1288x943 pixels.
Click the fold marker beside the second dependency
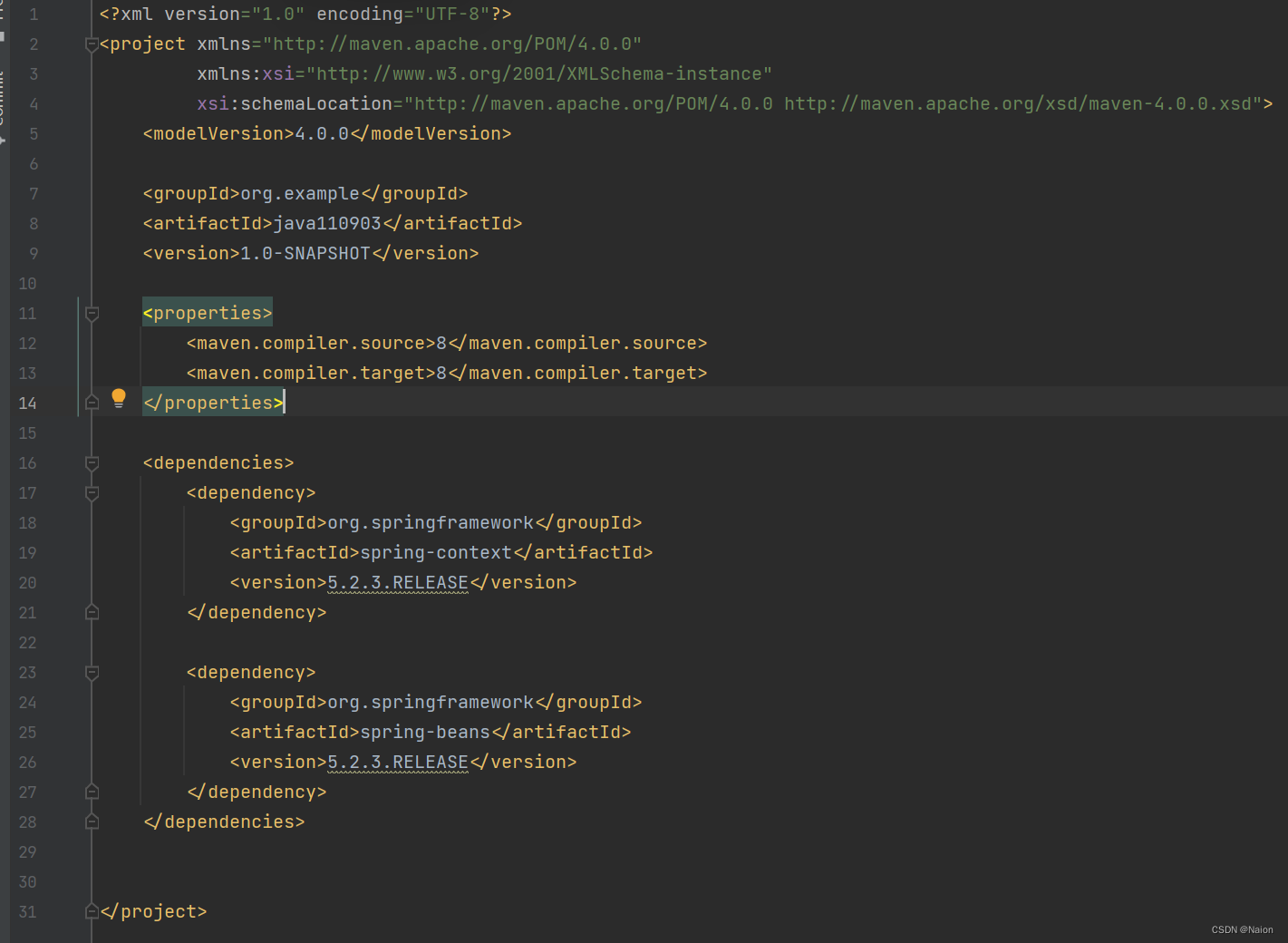[91, 673]
